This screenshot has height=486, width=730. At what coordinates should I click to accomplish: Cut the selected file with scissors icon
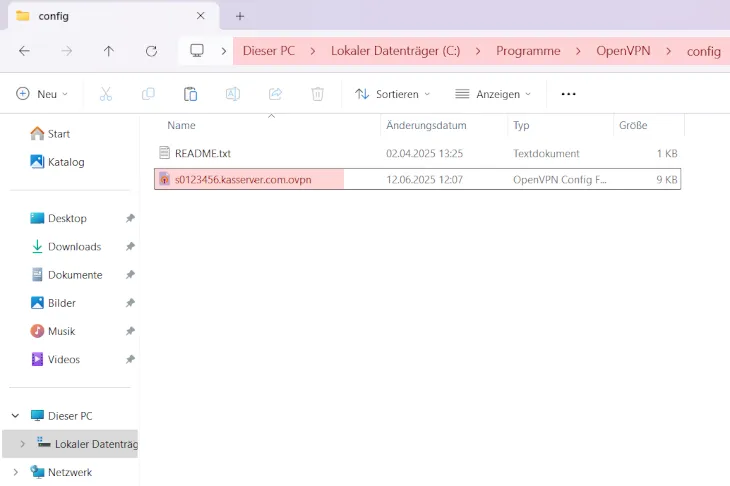106,94
